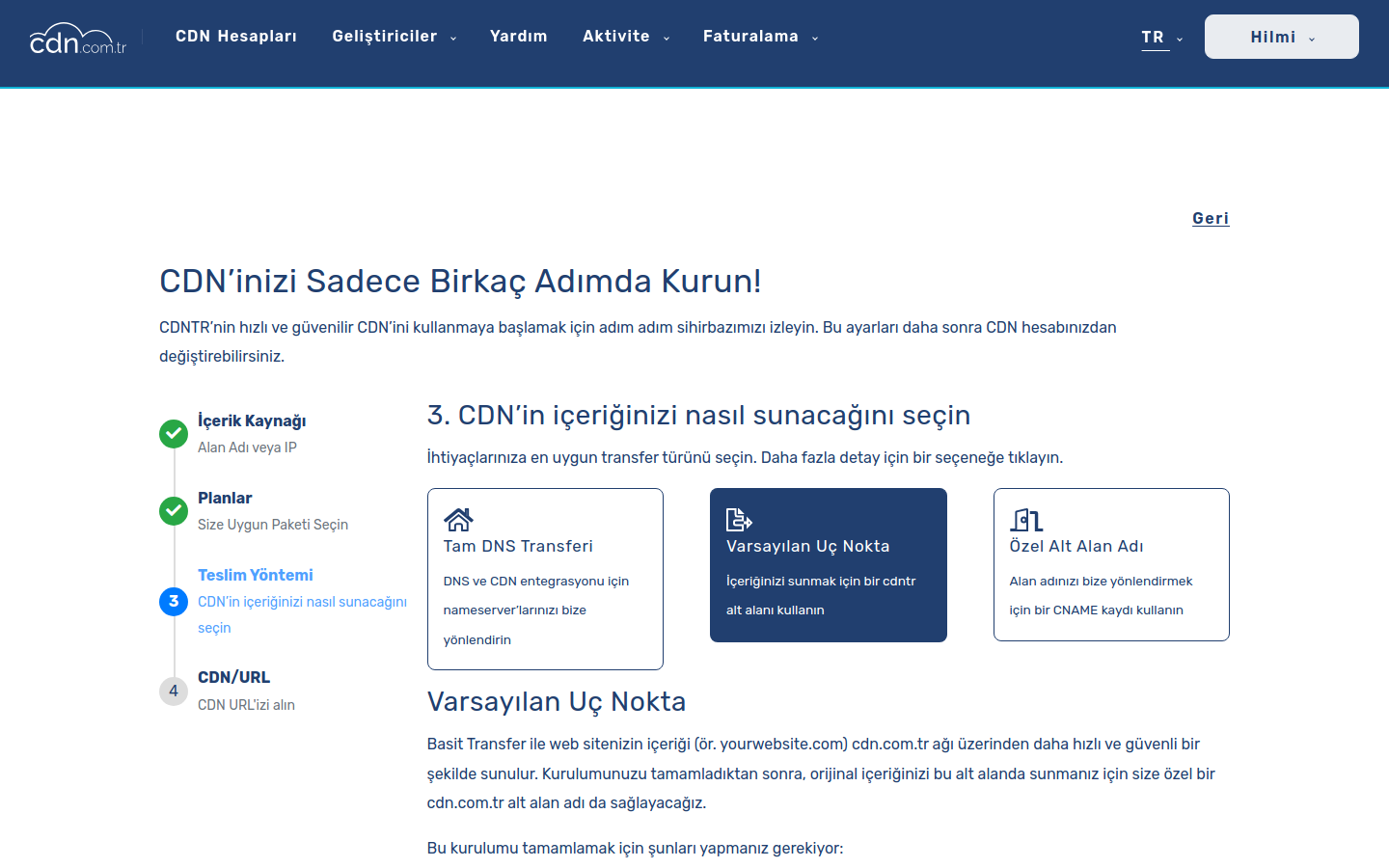The image size is (1389, 868).
Task: Open CDN Hesapları menu item
Action: (x=236, y=37)
